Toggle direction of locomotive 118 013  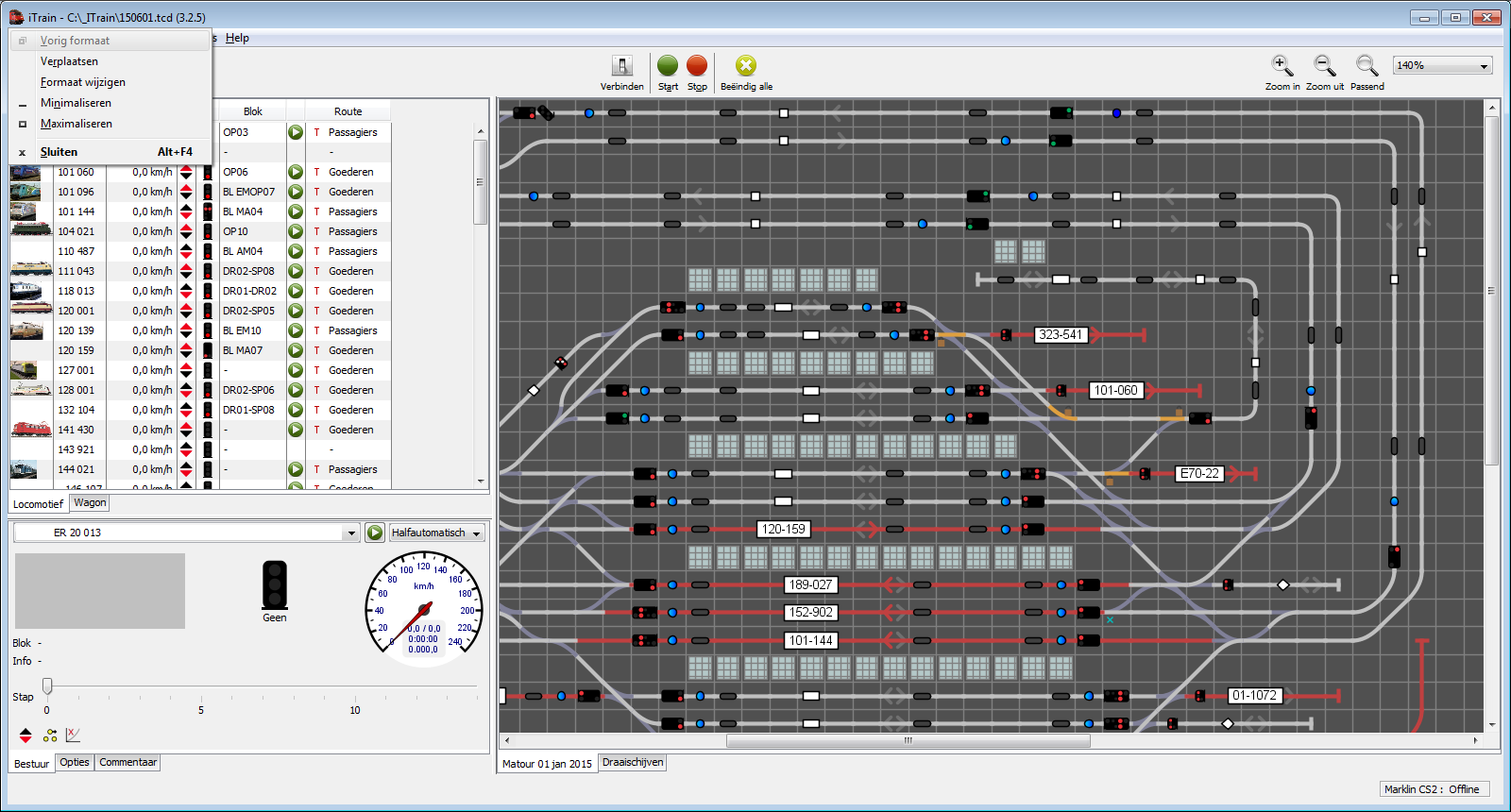click(x=186, y=291)
